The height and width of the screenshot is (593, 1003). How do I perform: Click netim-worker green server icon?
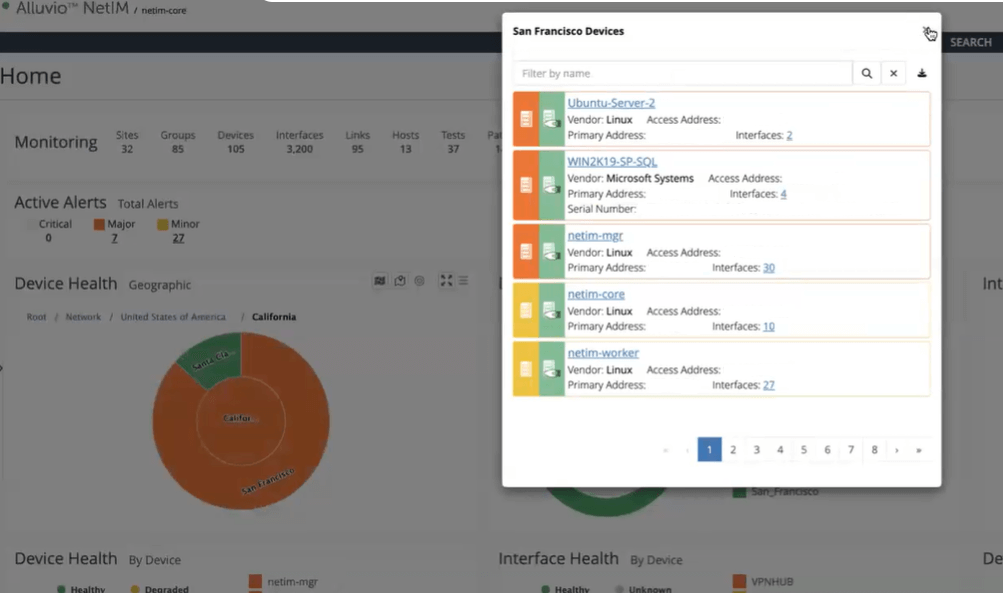[551, 369]
